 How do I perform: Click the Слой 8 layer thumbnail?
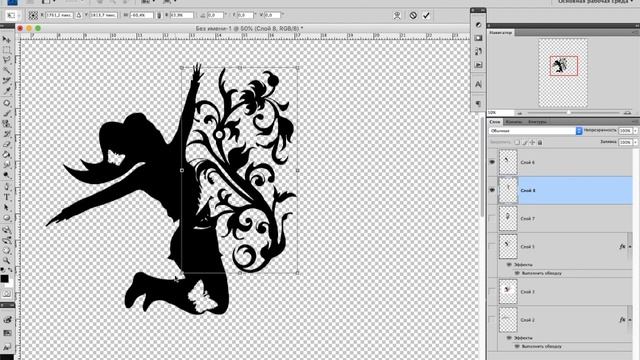coord(508,190)
